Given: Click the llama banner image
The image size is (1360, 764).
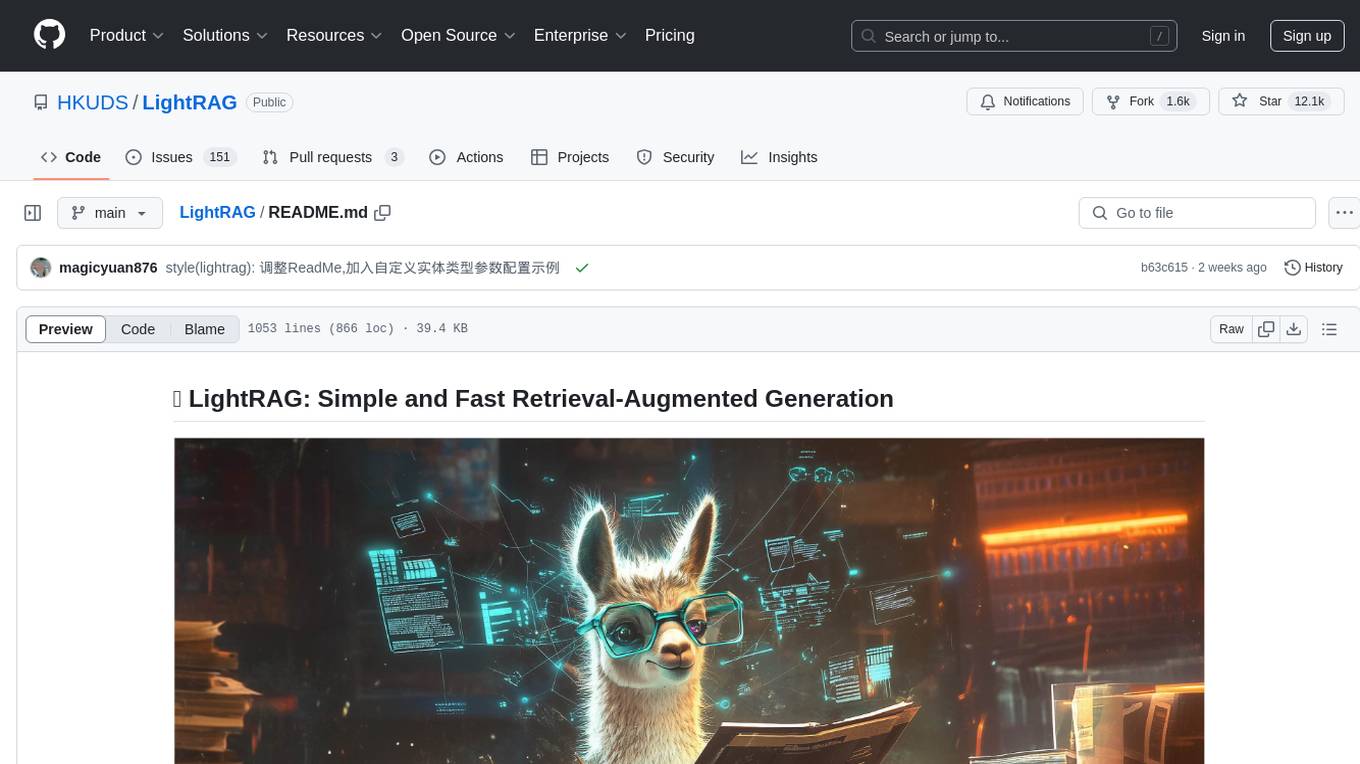Looking at the screenshot, I should point(689,601).
